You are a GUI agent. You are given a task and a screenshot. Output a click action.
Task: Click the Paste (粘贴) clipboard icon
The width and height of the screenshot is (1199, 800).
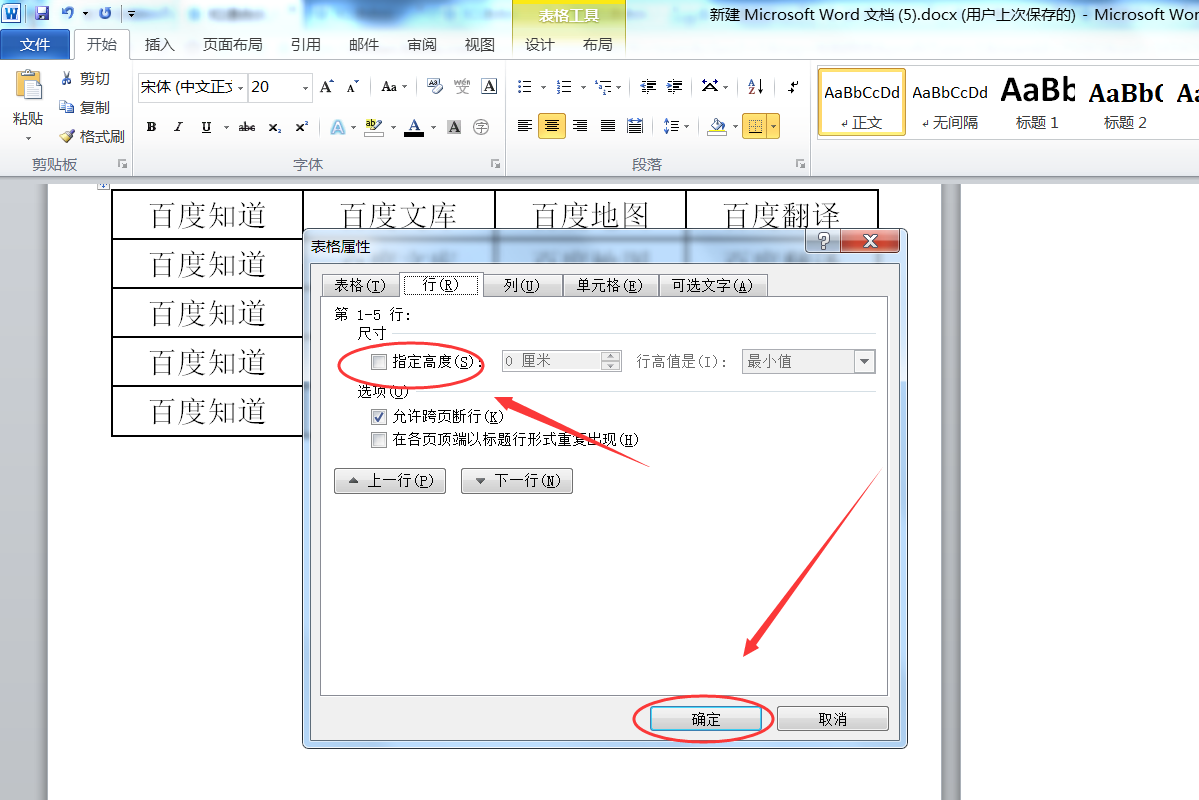[28, 85]
